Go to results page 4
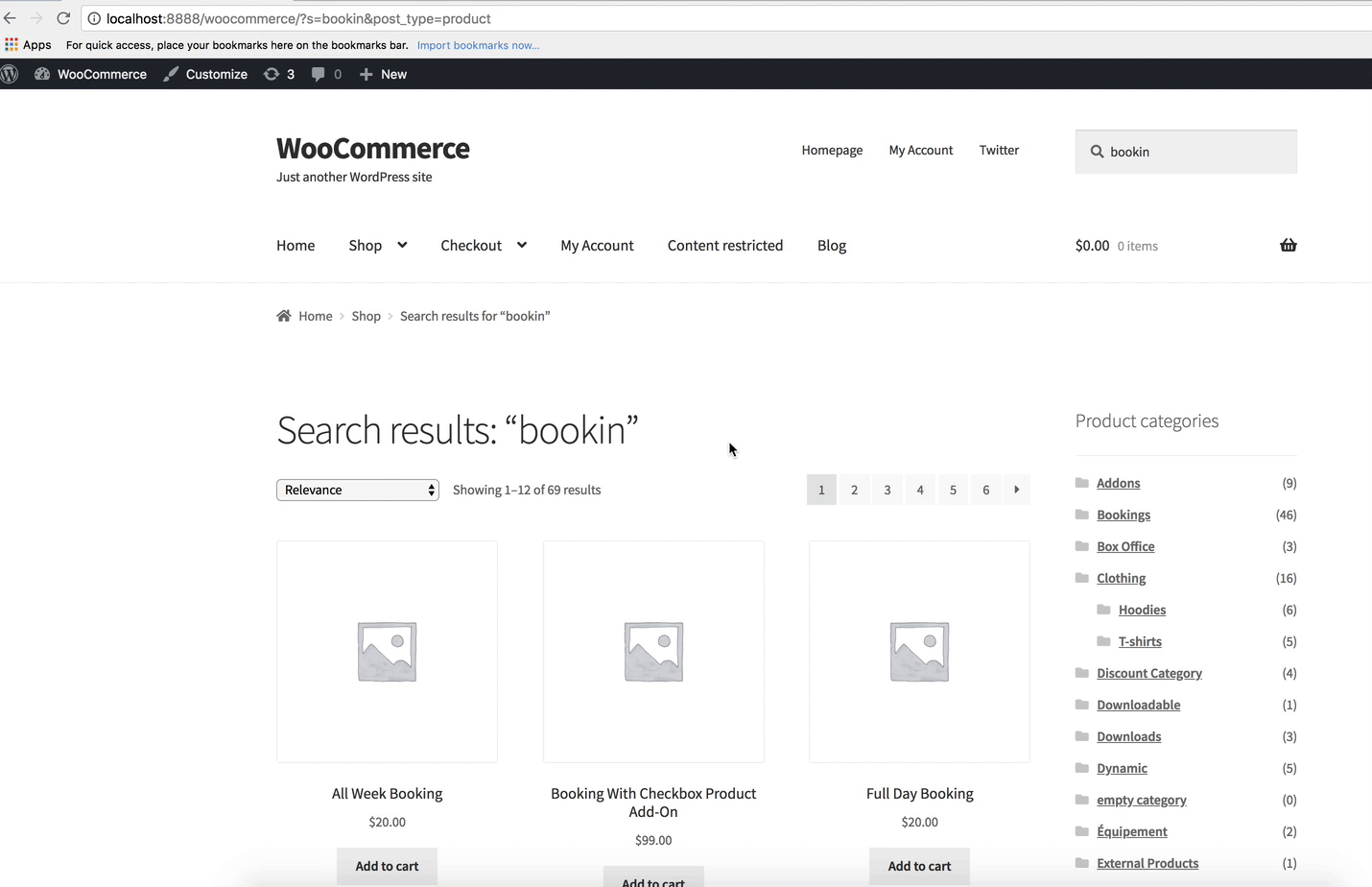Image resolution: width=1372 pixels, height=887 pixels. tap(920, 490)
